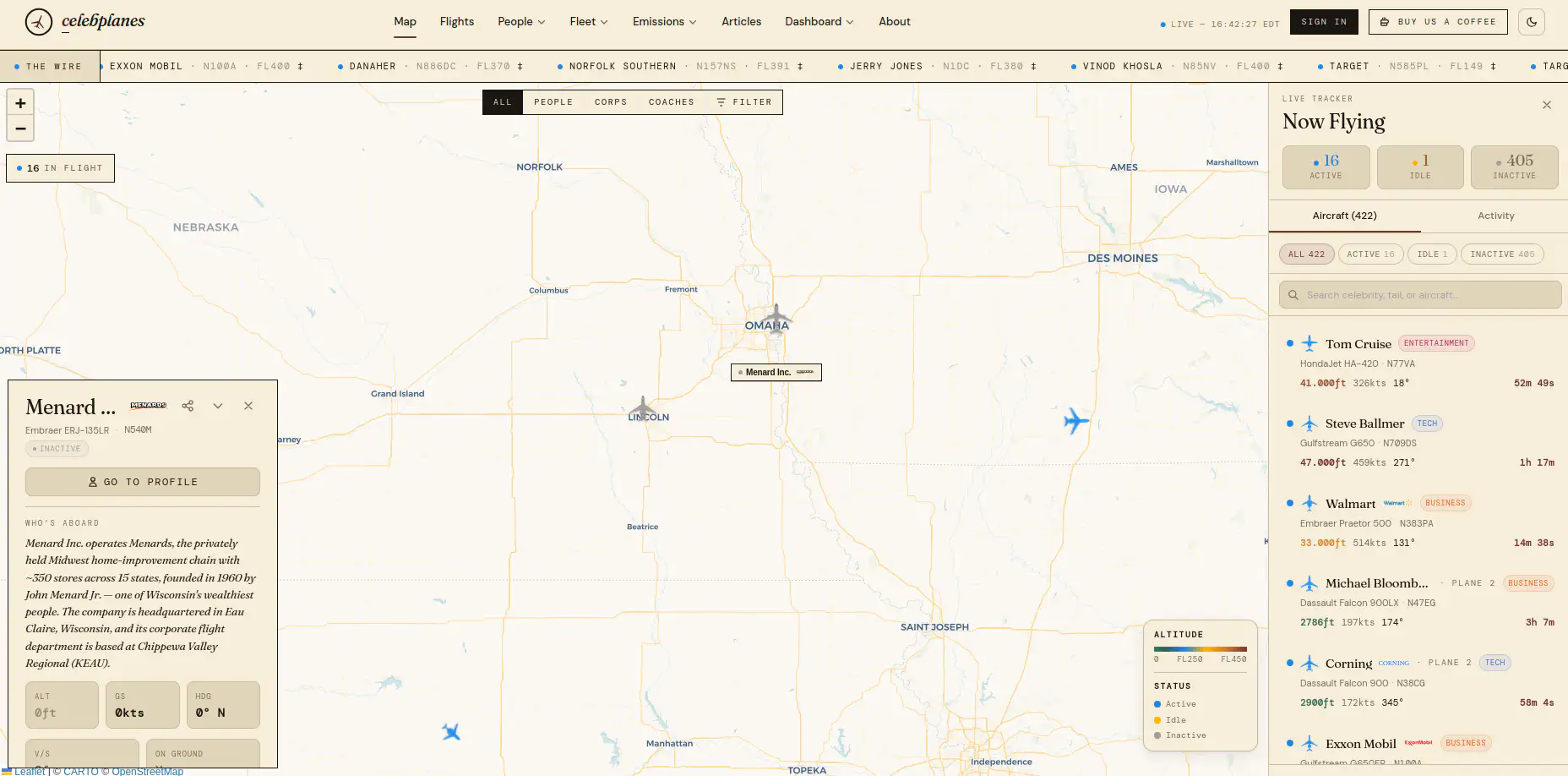This screenshot has height=776, width=1568.
Task: Zoom in on the map
Action: pyautogui.click(x=20, y=103)
